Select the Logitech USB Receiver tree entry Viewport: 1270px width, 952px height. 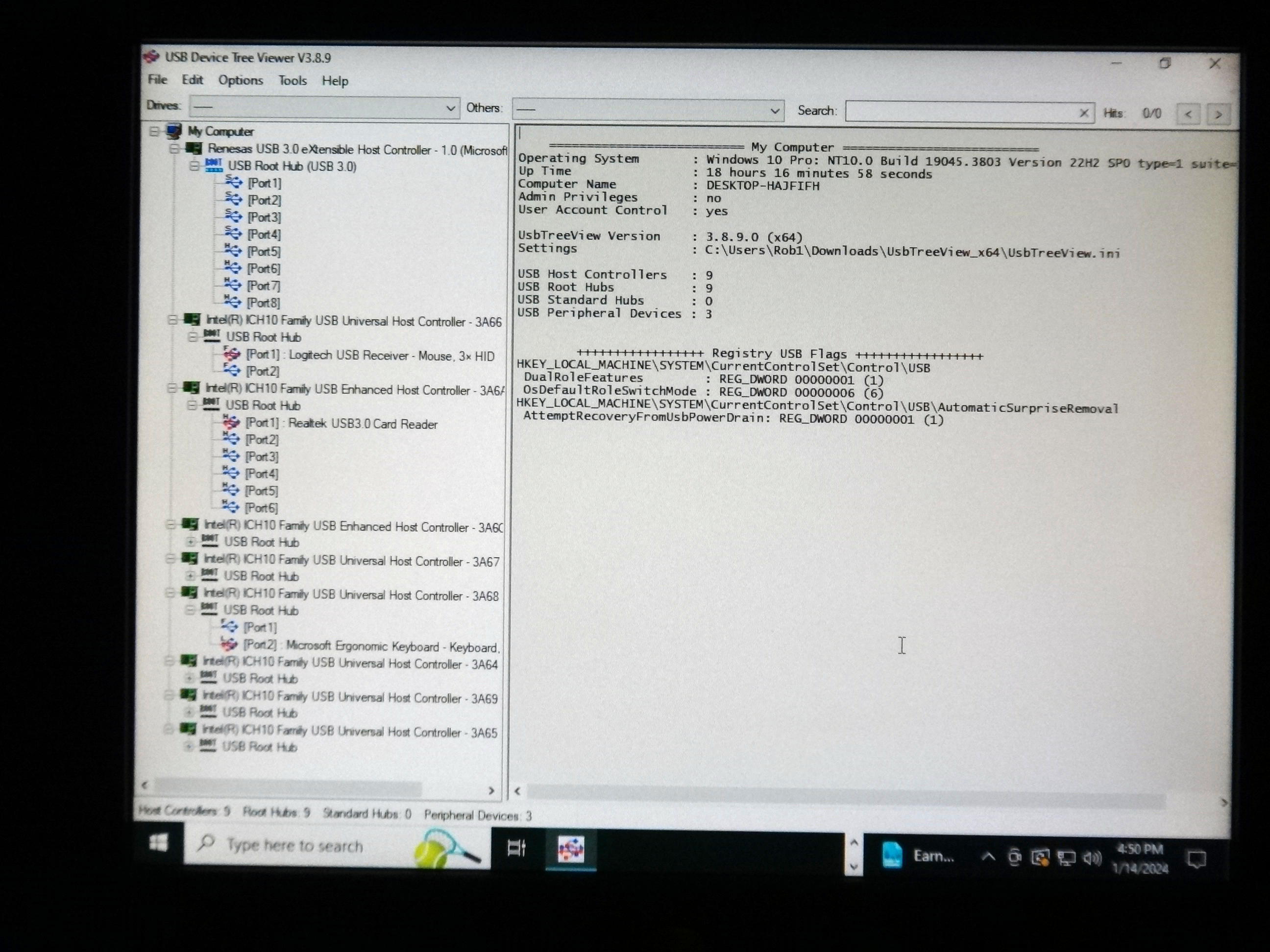point(370,356)
